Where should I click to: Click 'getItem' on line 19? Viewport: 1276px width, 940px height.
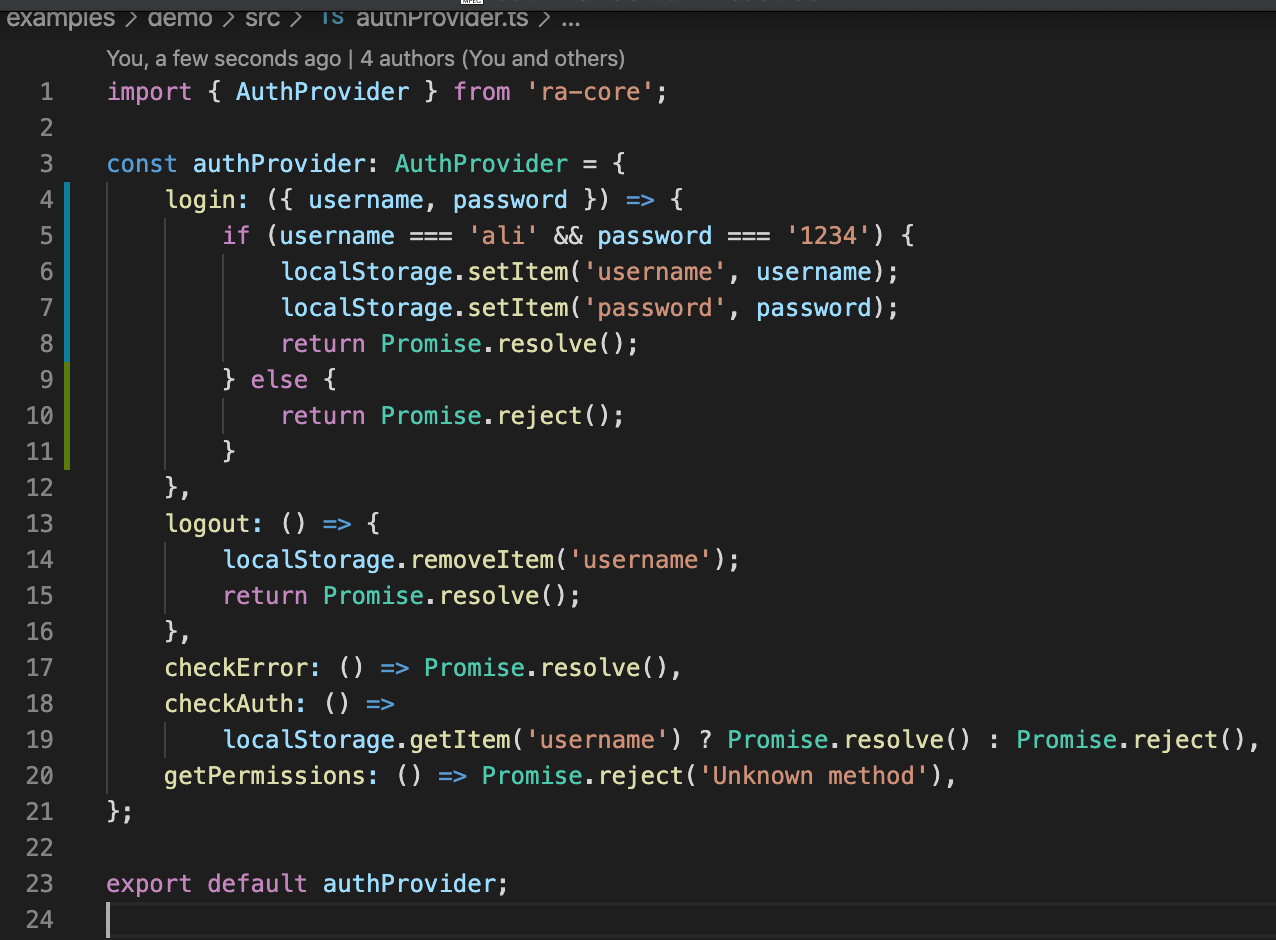(460, 740)
